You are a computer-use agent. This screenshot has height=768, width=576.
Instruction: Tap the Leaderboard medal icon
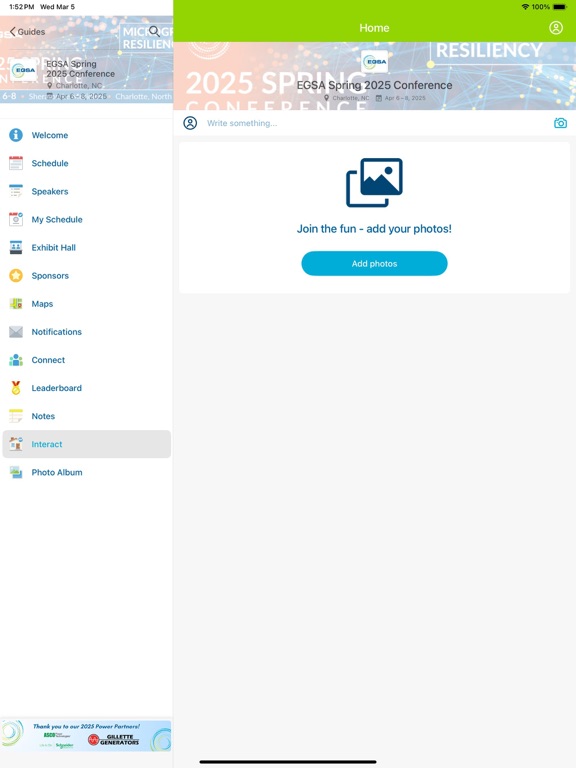(x=16, y=388)
